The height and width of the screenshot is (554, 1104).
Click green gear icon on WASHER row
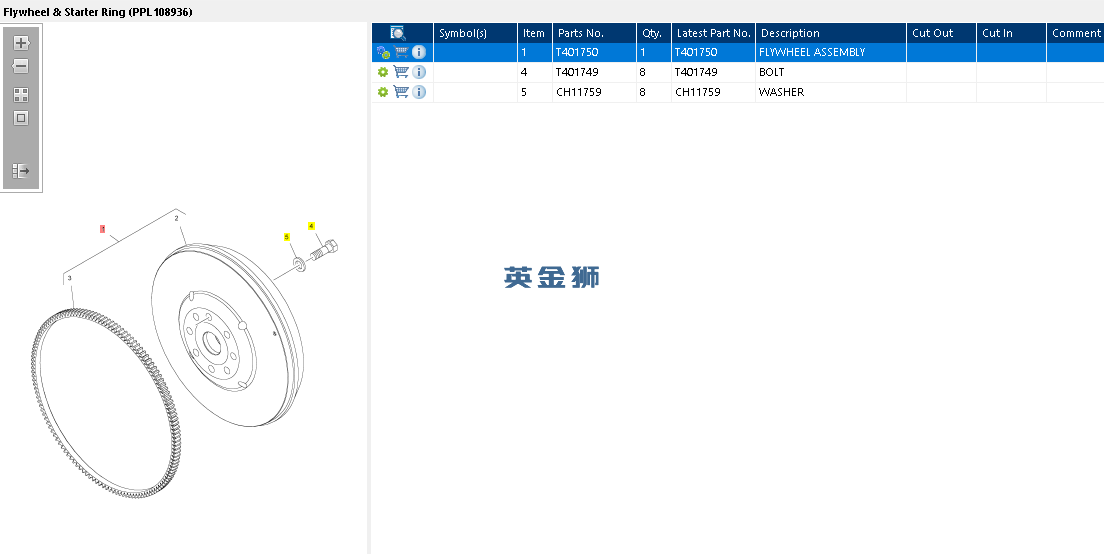click(382, 92)
